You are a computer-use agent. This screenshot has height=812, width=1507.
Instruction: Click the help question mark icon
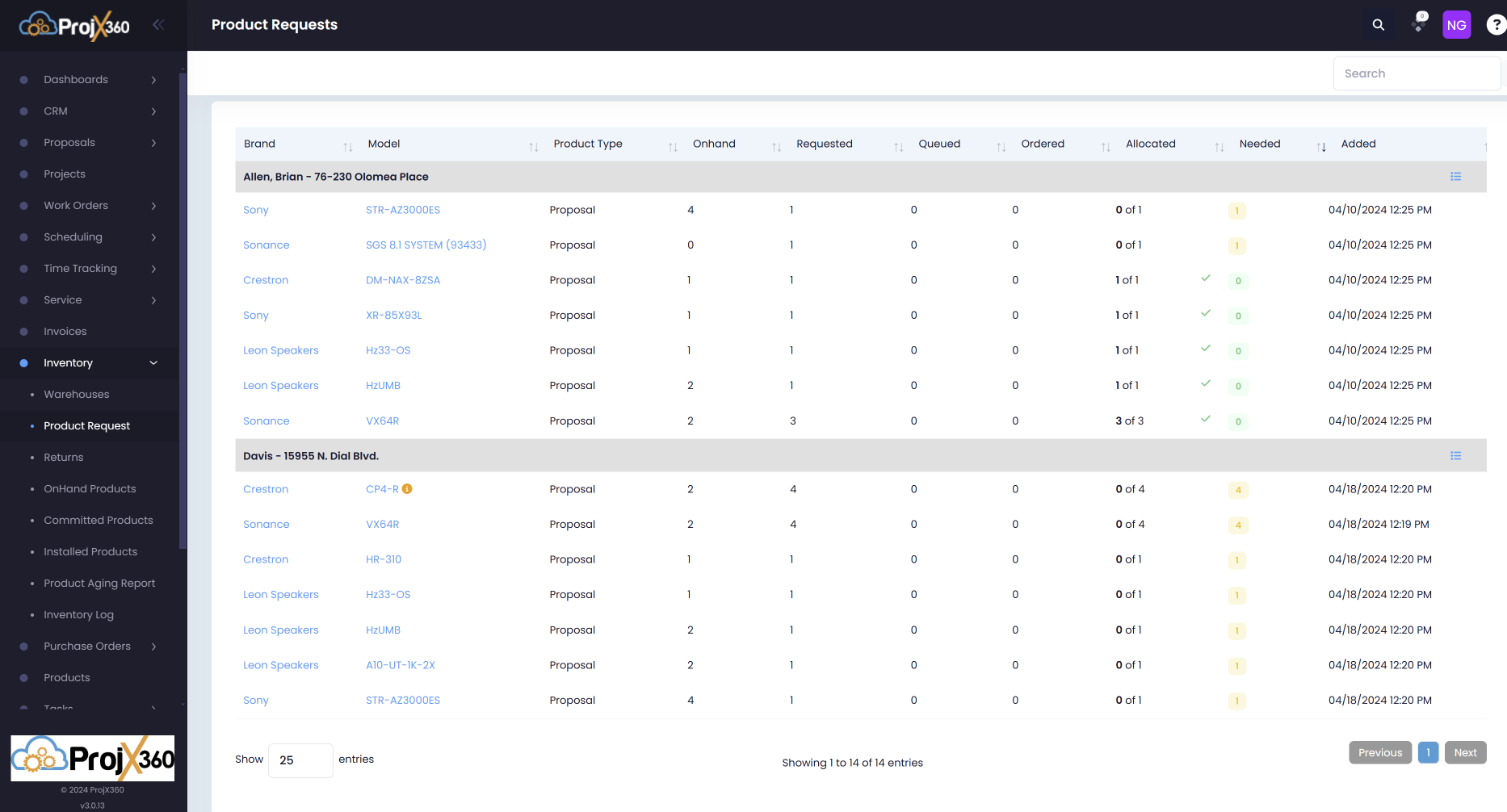(1496, 25)
